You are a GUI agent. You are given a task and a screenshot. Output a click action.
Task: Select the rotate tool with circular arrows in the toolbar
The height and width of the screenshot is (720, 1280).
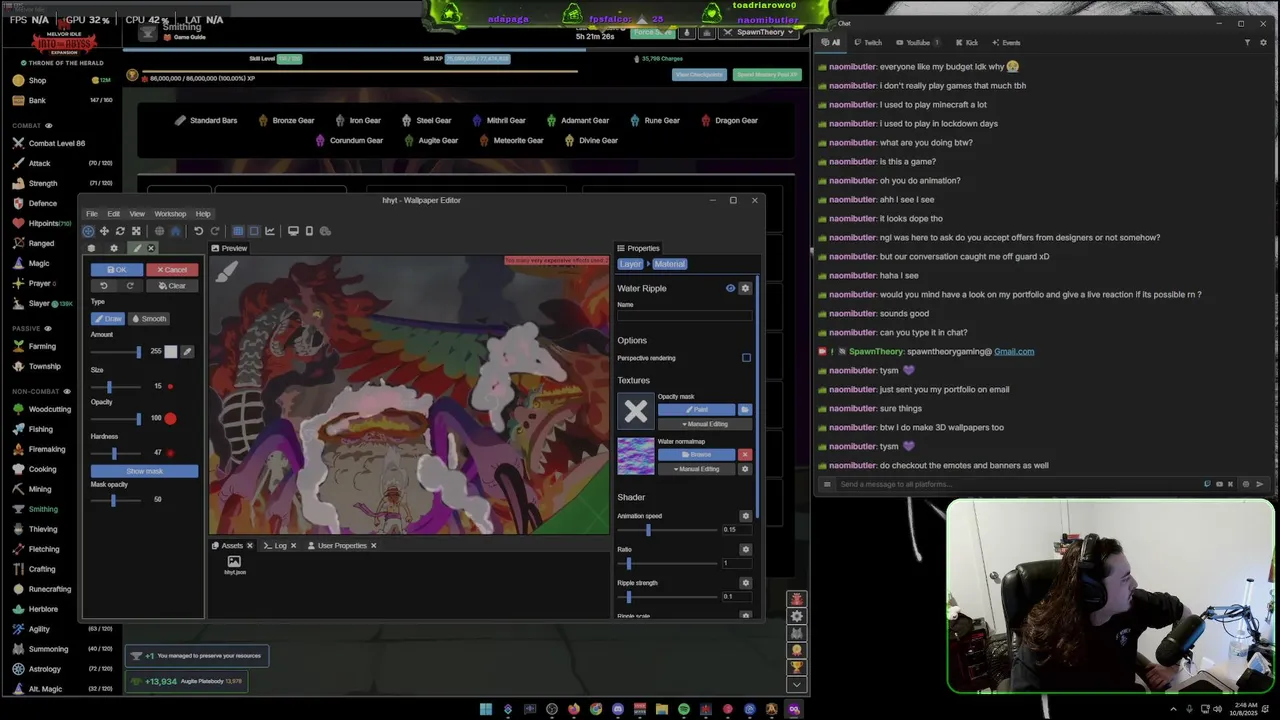point(120,231)
